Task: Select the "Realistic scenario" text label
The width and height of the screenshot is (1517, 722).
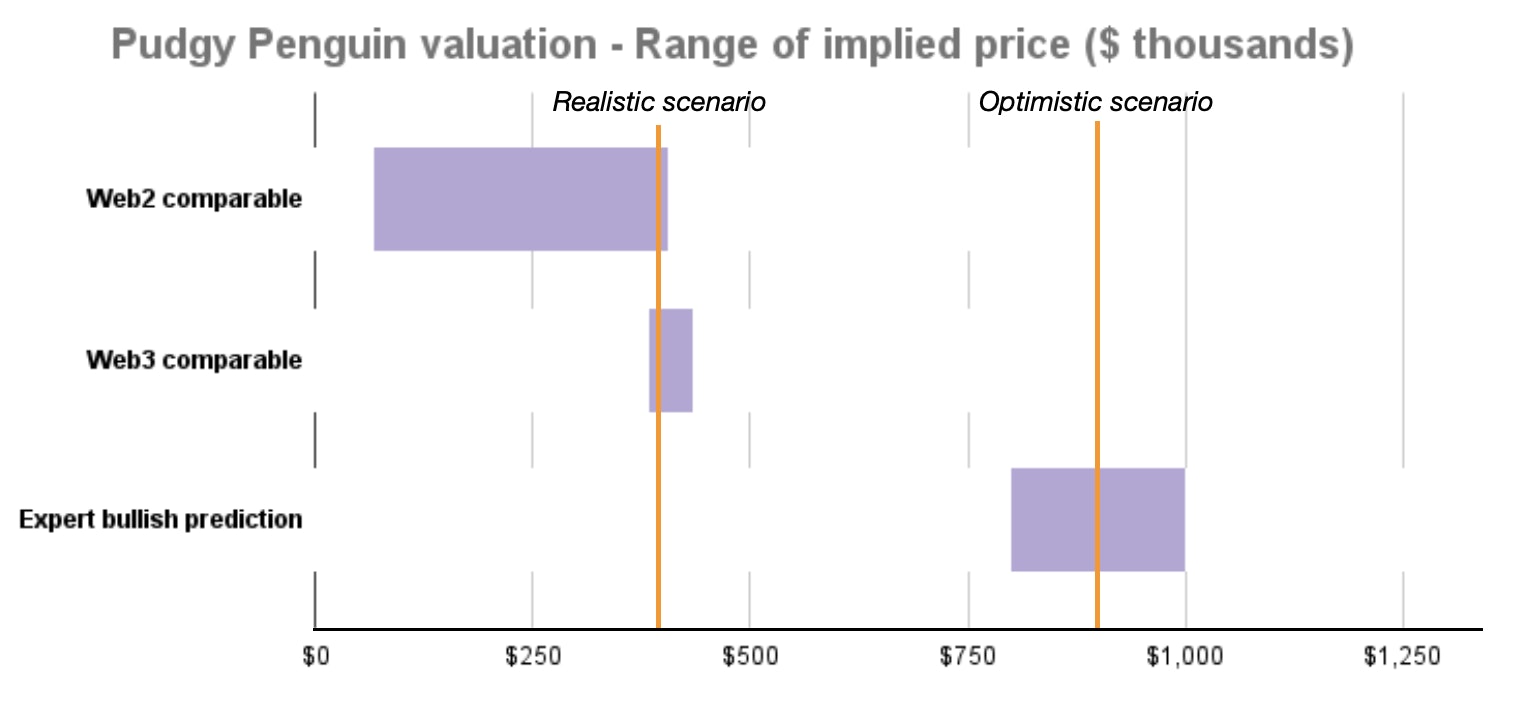Action: [x=659, y=102]
